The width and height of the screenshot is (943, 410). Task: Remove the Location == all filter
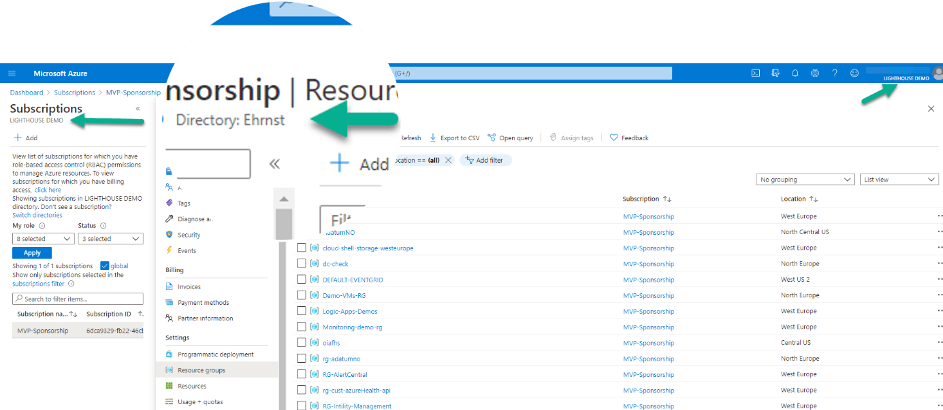tap(447, 161)
